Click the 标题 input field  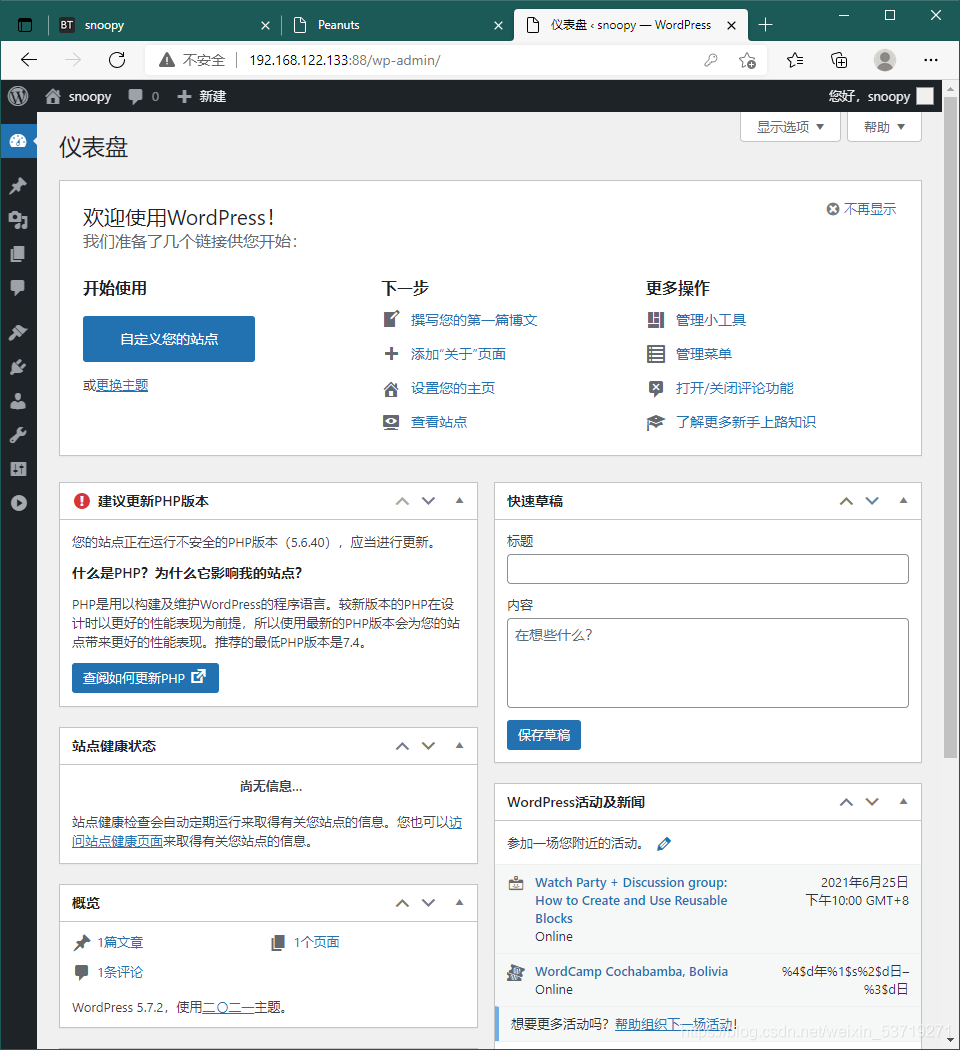[708, 569]
